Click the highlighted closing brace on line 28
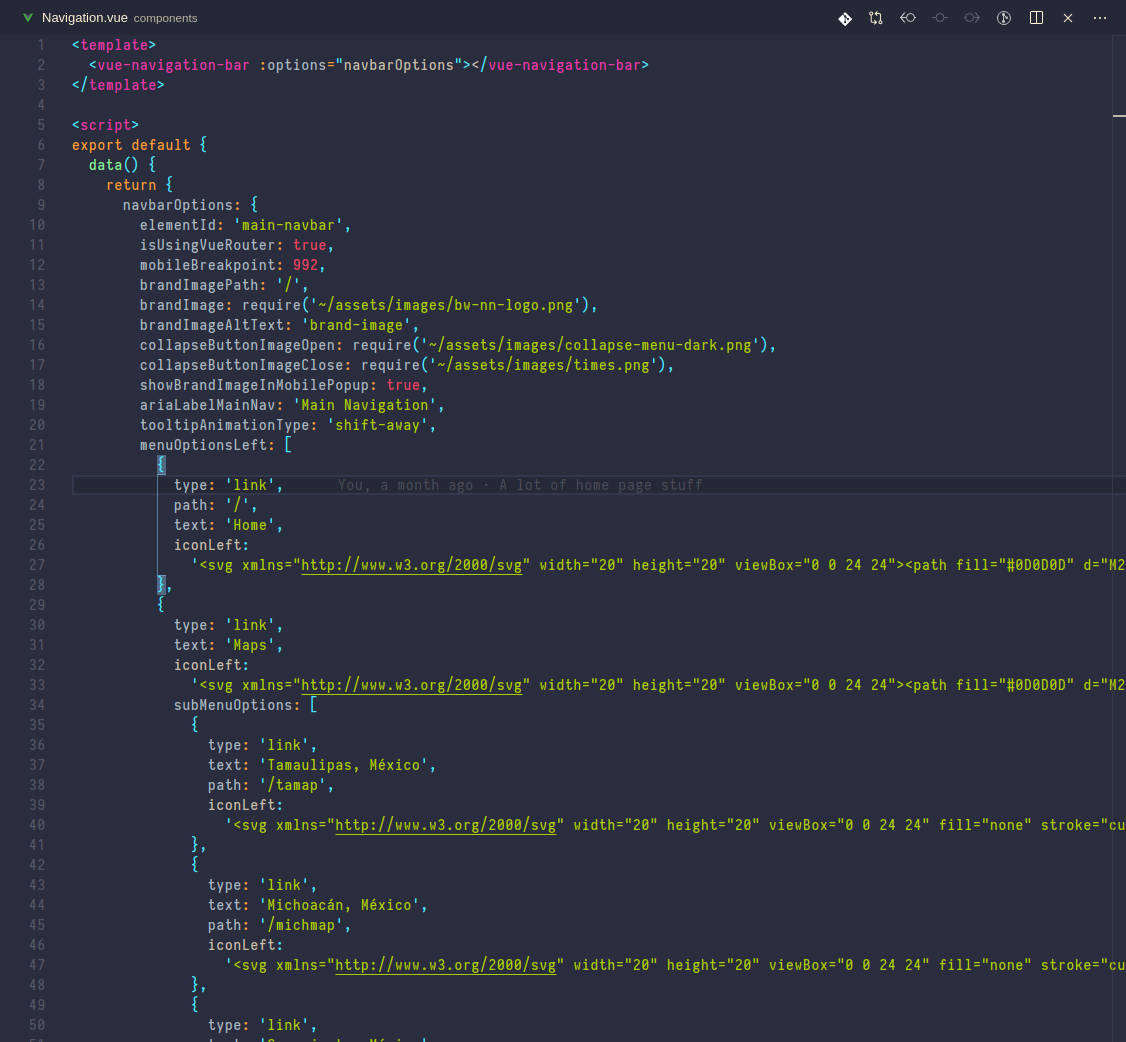 point(161,585)
